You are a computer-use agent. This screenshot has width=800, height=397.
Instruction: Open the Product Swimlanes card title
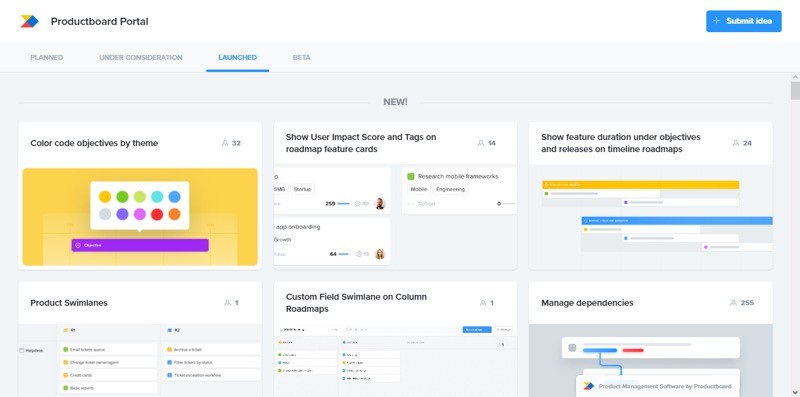(69, 303)
